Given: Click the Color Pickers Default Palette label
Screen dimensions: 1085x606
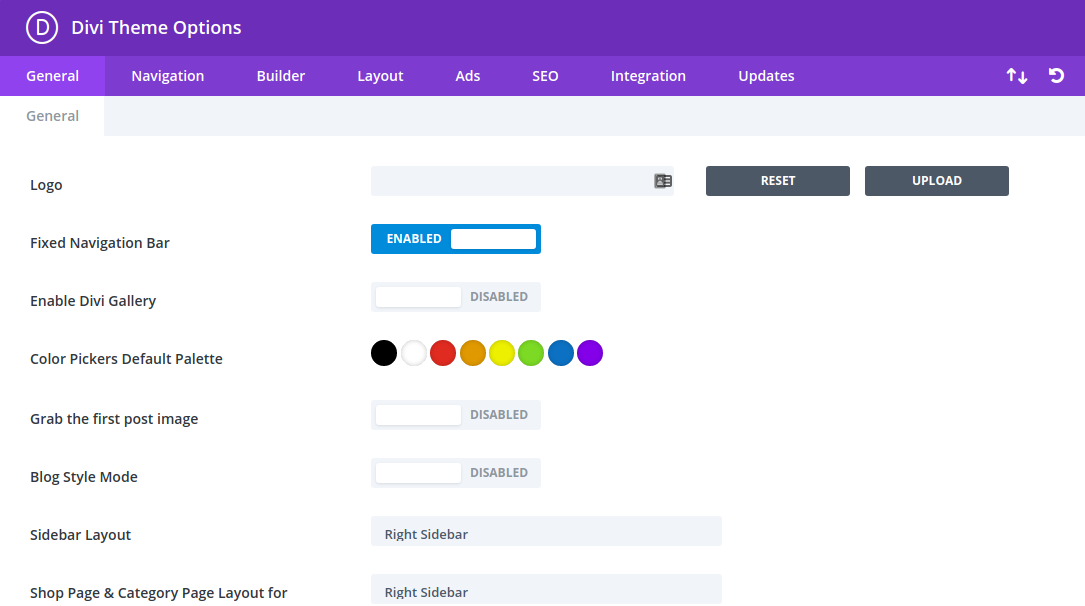Looking at the screenshot, I should pos(126,359).
